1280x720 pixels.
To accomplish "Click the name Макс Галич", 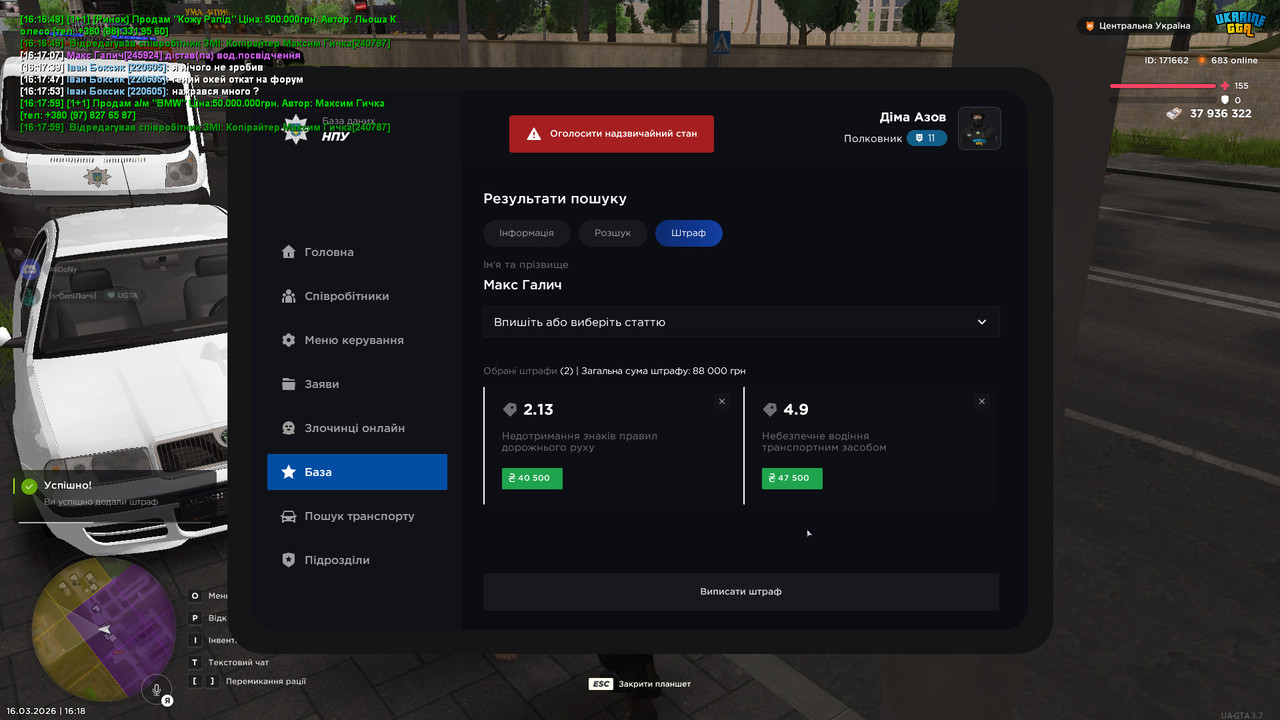I will [522, 285].
